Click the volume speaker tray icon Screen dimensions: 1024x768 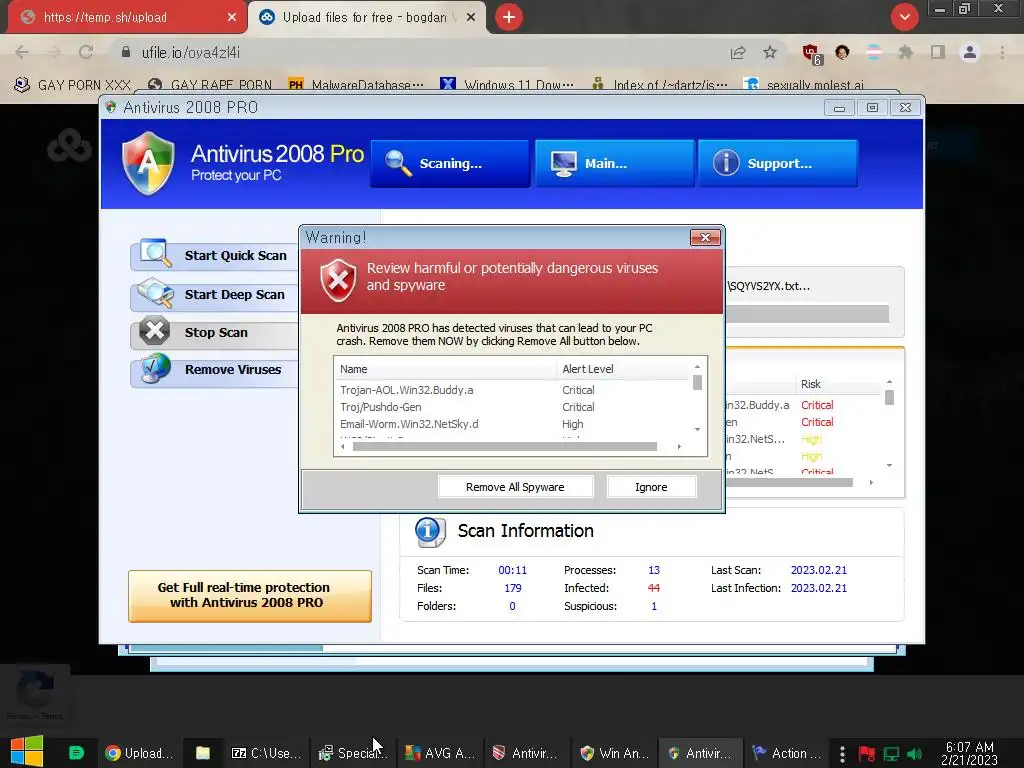pyautogui.click(x=914, y=754)
